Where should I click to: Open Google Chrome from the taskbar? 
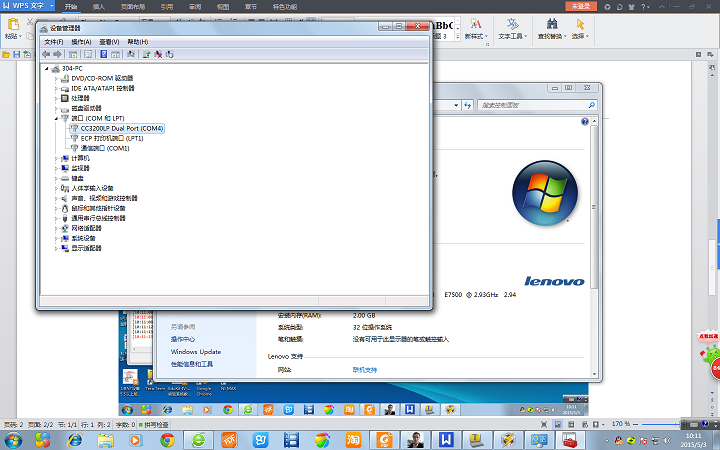point(167,440)
